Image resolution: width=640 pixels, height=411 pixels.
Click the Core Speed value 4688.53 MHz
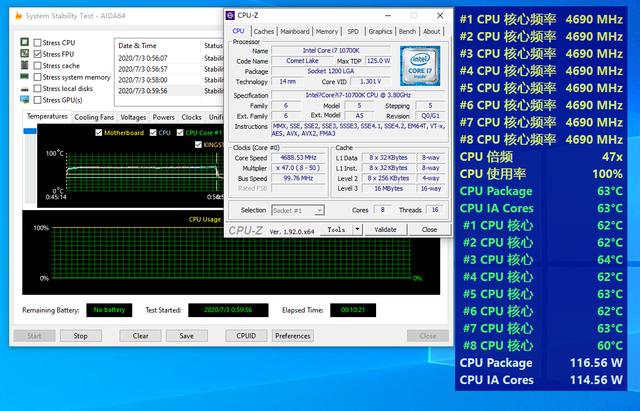[298, 158]
